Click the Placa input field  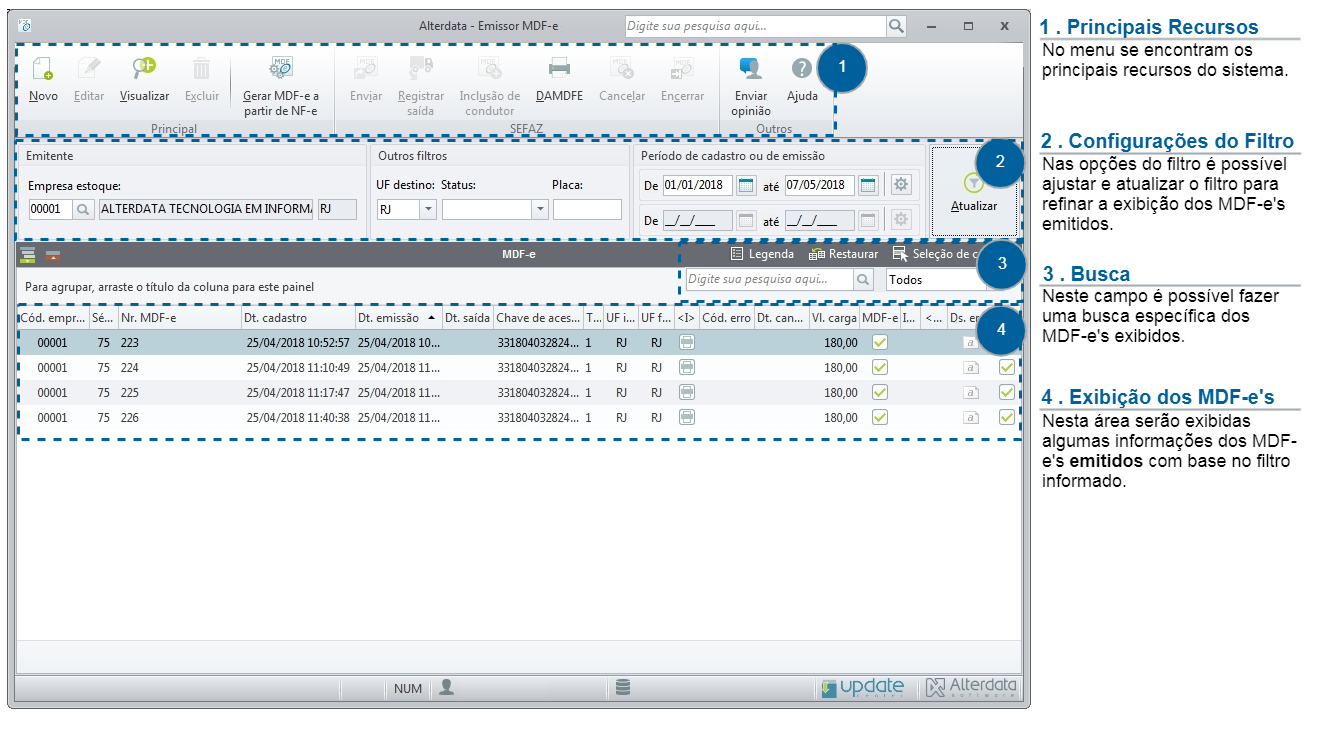587,209
